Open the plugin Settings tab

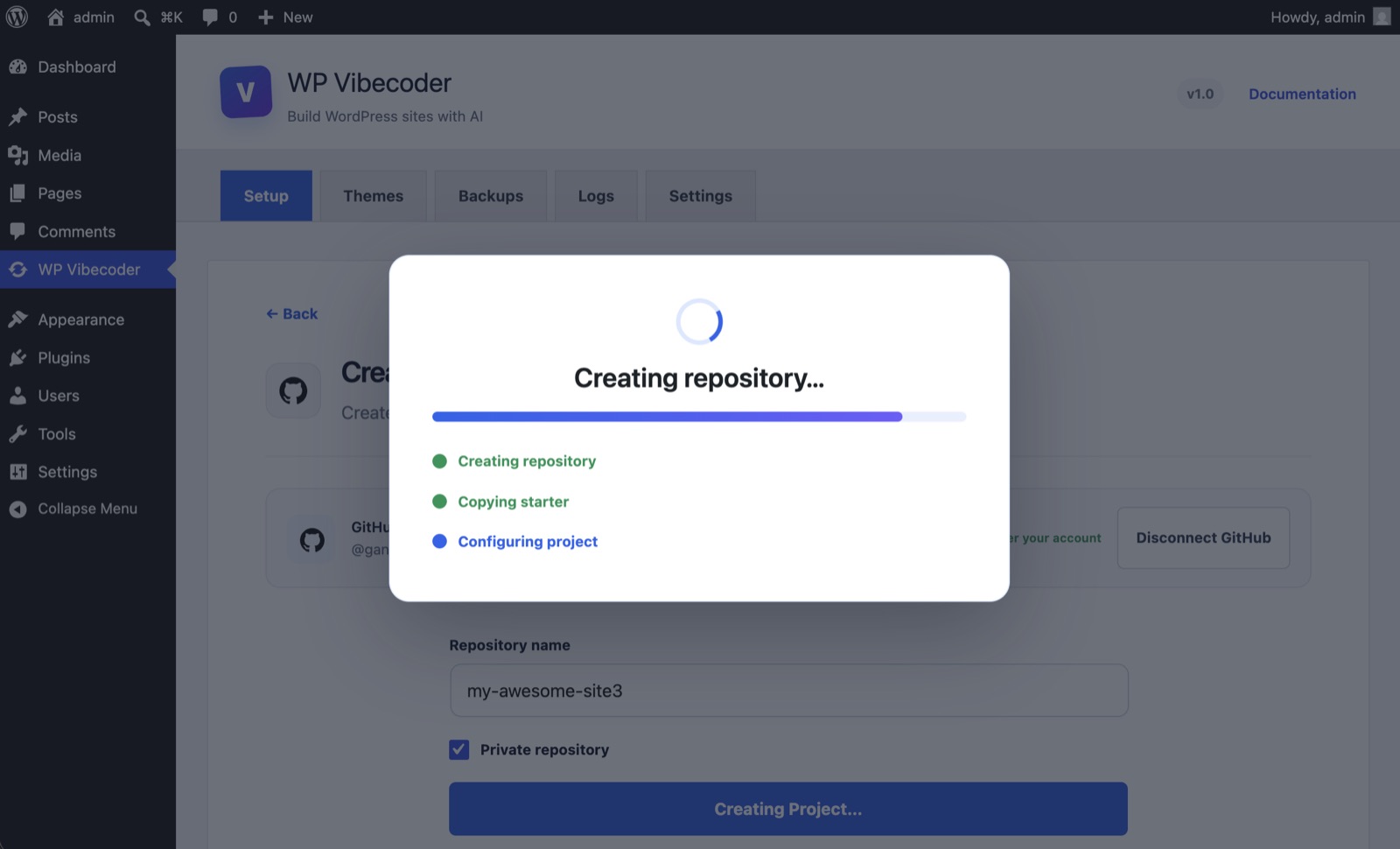[x=701, y=196]
